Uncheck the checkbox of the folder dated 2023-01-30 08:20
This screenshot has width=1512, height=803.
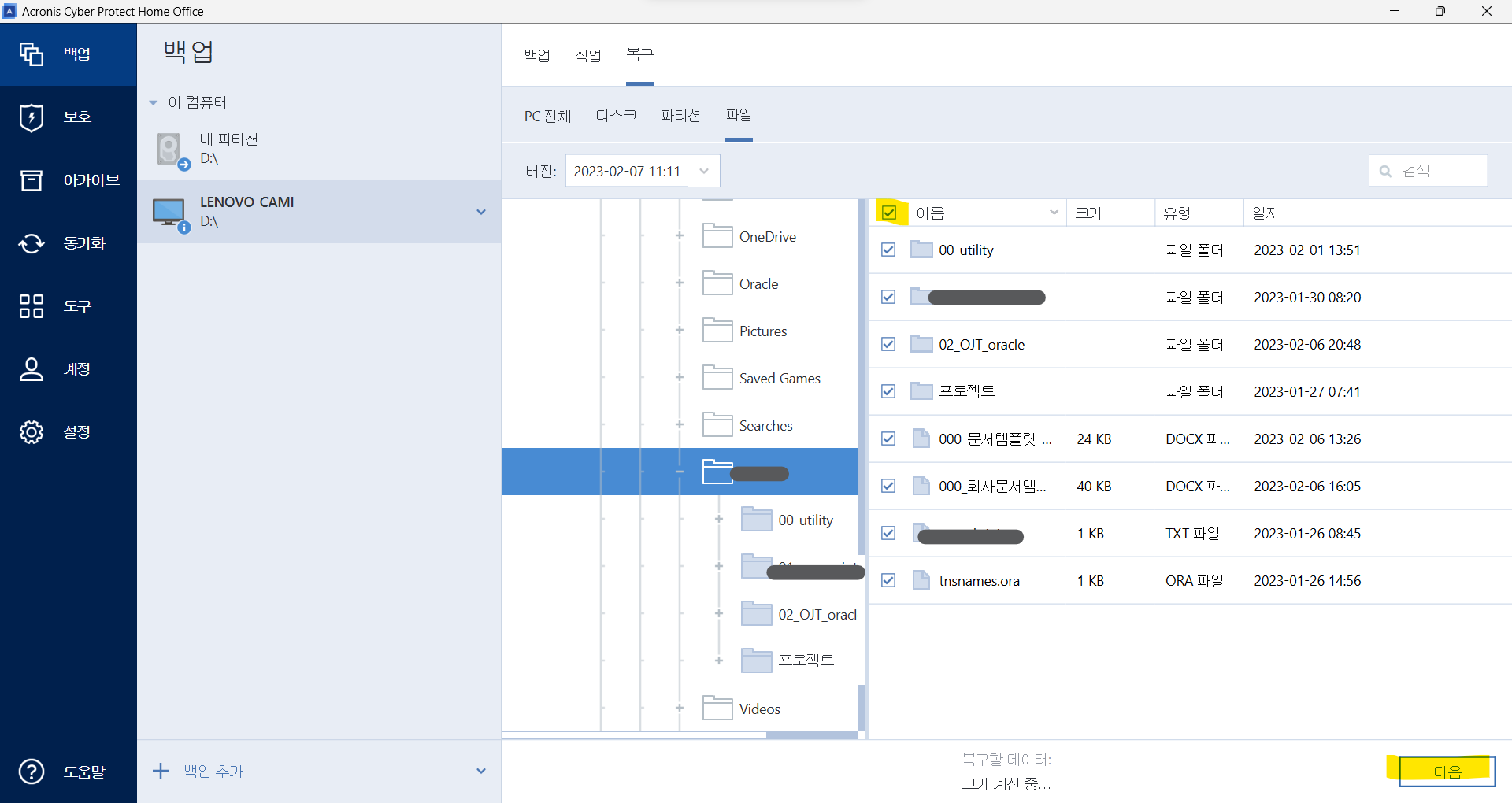tap(888, 297)
